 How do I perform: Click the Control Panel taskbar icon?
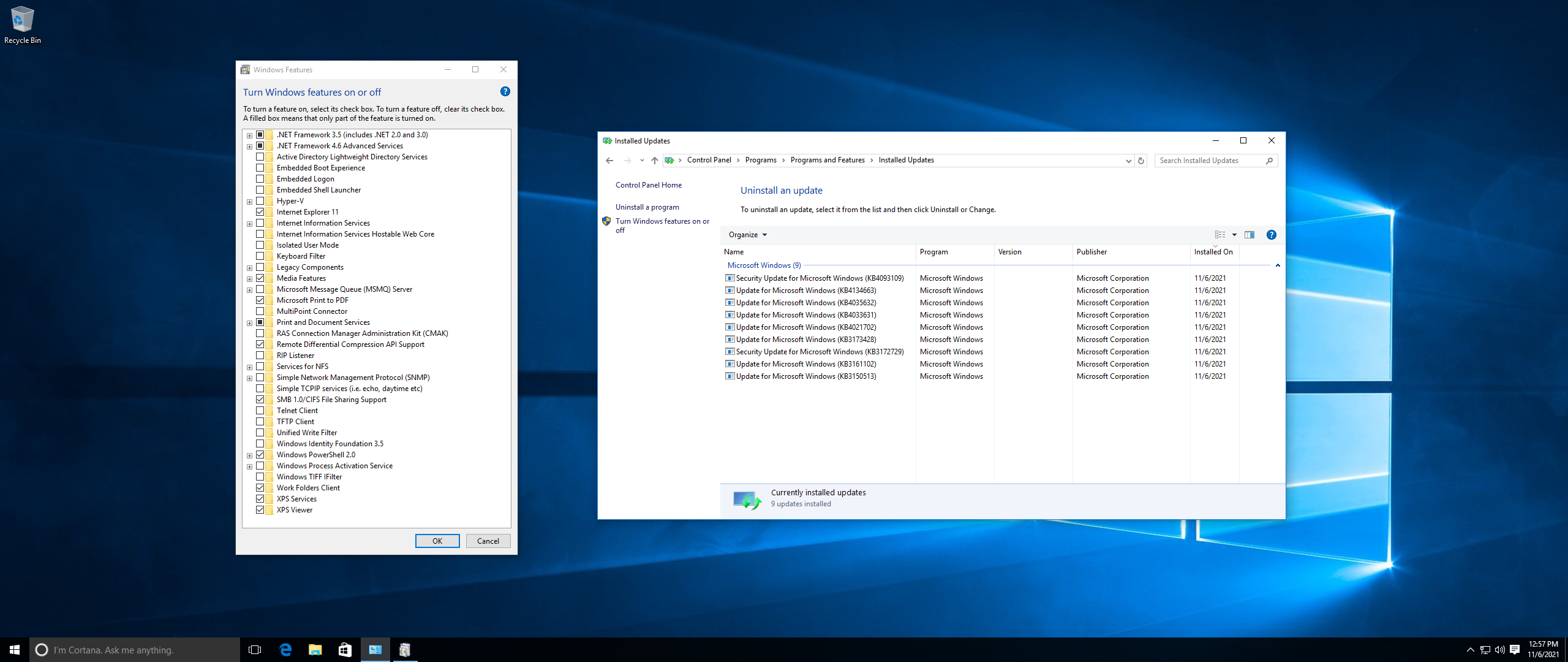(x=375, y=650)
